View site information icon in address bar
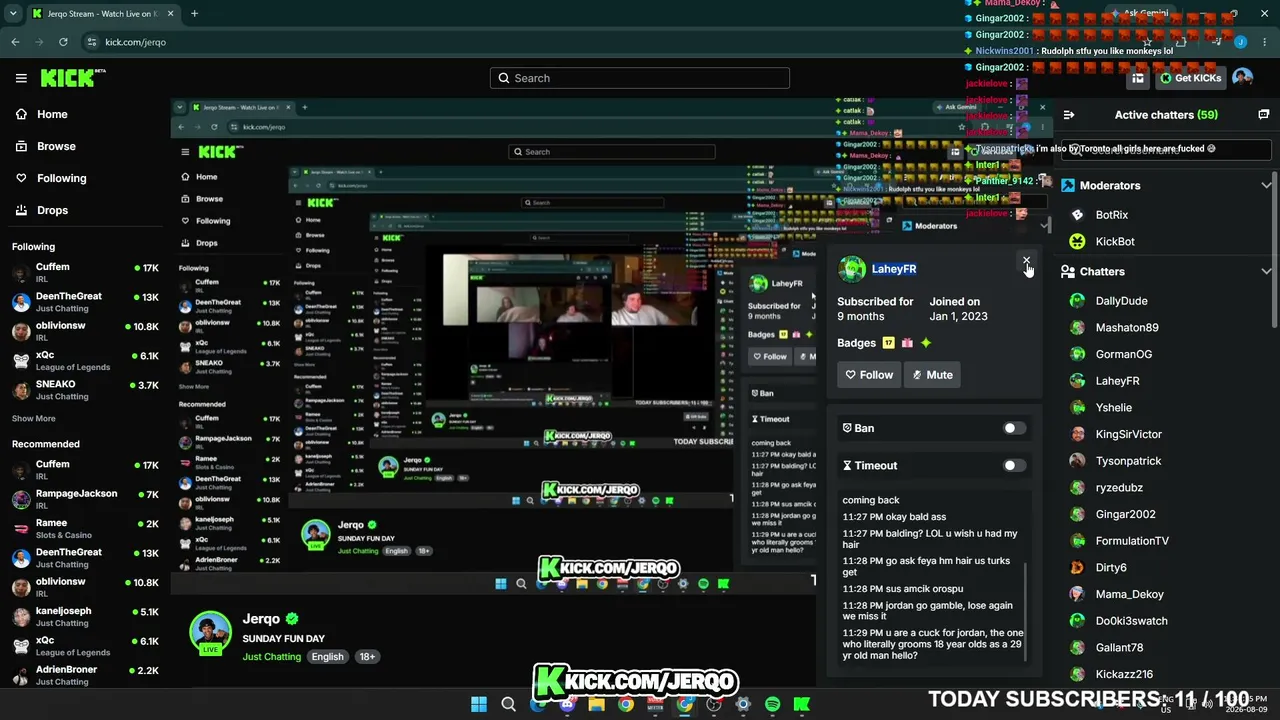Screen dimensions: 1280x720 pyautogui.click(x=92, y=42)
